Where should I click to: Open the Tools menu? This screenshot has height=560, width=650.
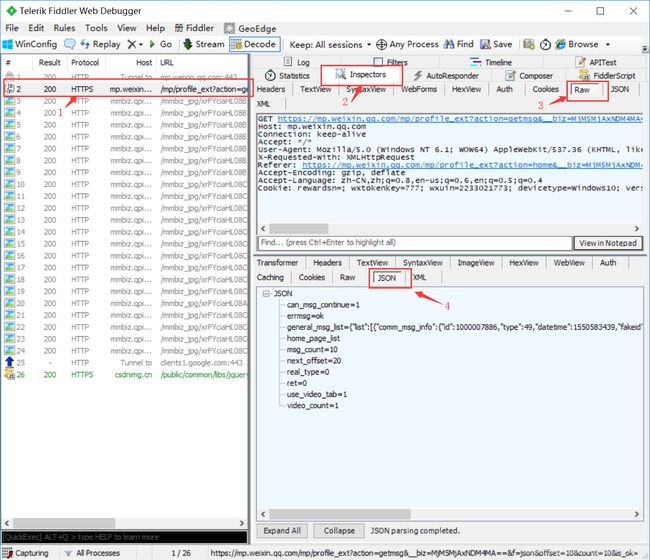click(x=96, y=28)
